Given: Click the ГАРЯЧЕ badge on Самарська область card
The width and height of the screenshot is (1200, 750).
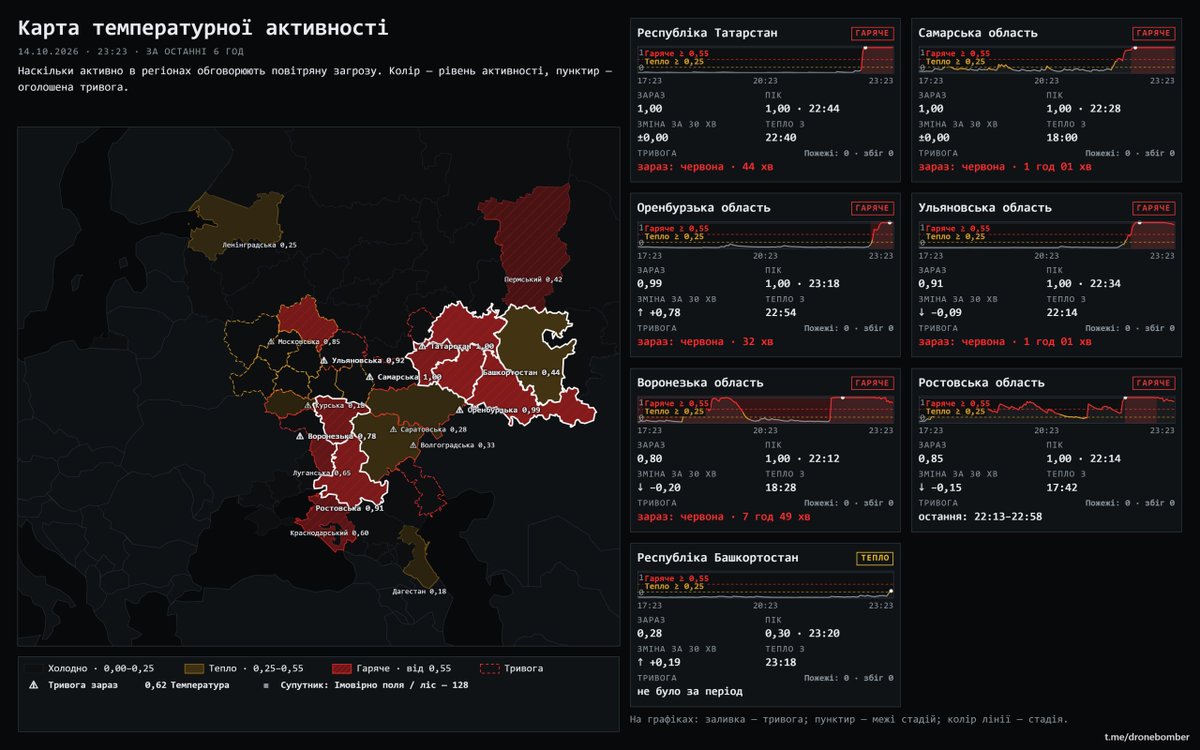Looking at the screenshot, I should click(1154, 33).
